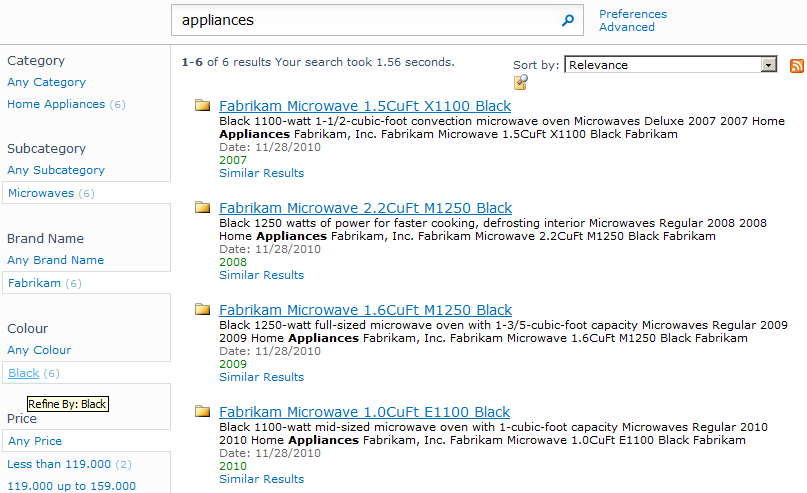Click the 'Sort by:' label
Viewport: 807px width, 493px height.
coord(536,65)
